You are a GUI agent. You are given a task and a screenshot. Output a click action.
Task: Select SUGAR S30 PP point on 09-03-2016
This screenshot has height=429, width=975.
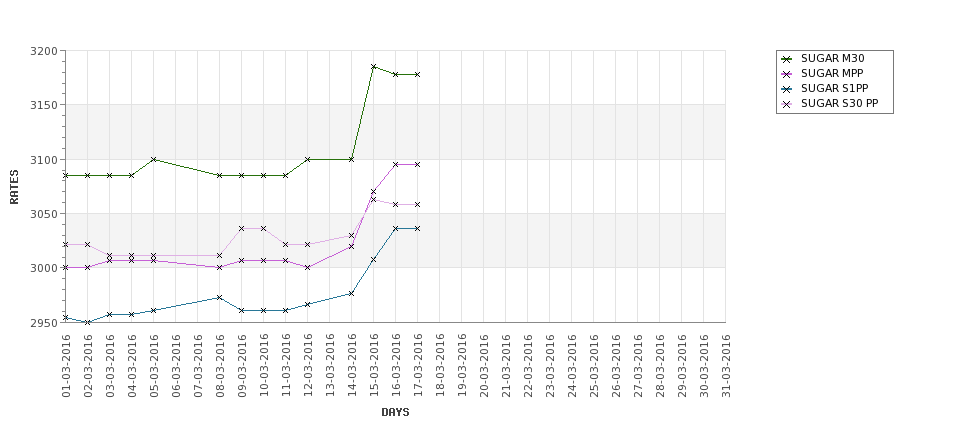pyautogui.click(x=241, y=228)
